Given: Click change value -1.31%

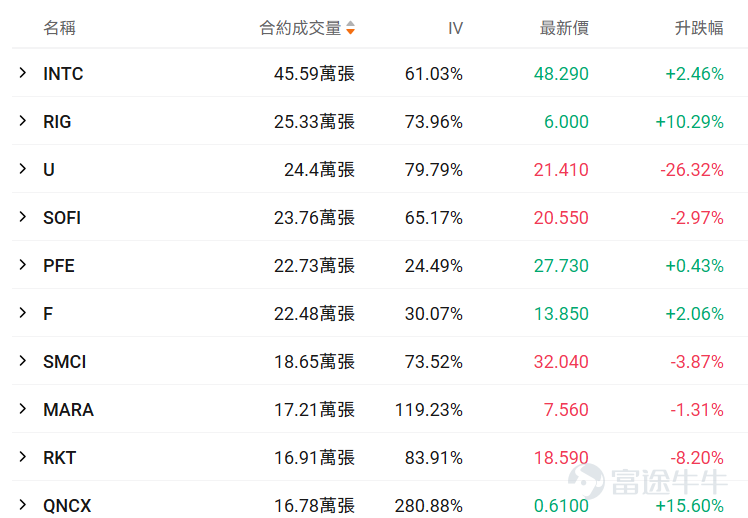Looking at the screenshot, I should point(697,410).
